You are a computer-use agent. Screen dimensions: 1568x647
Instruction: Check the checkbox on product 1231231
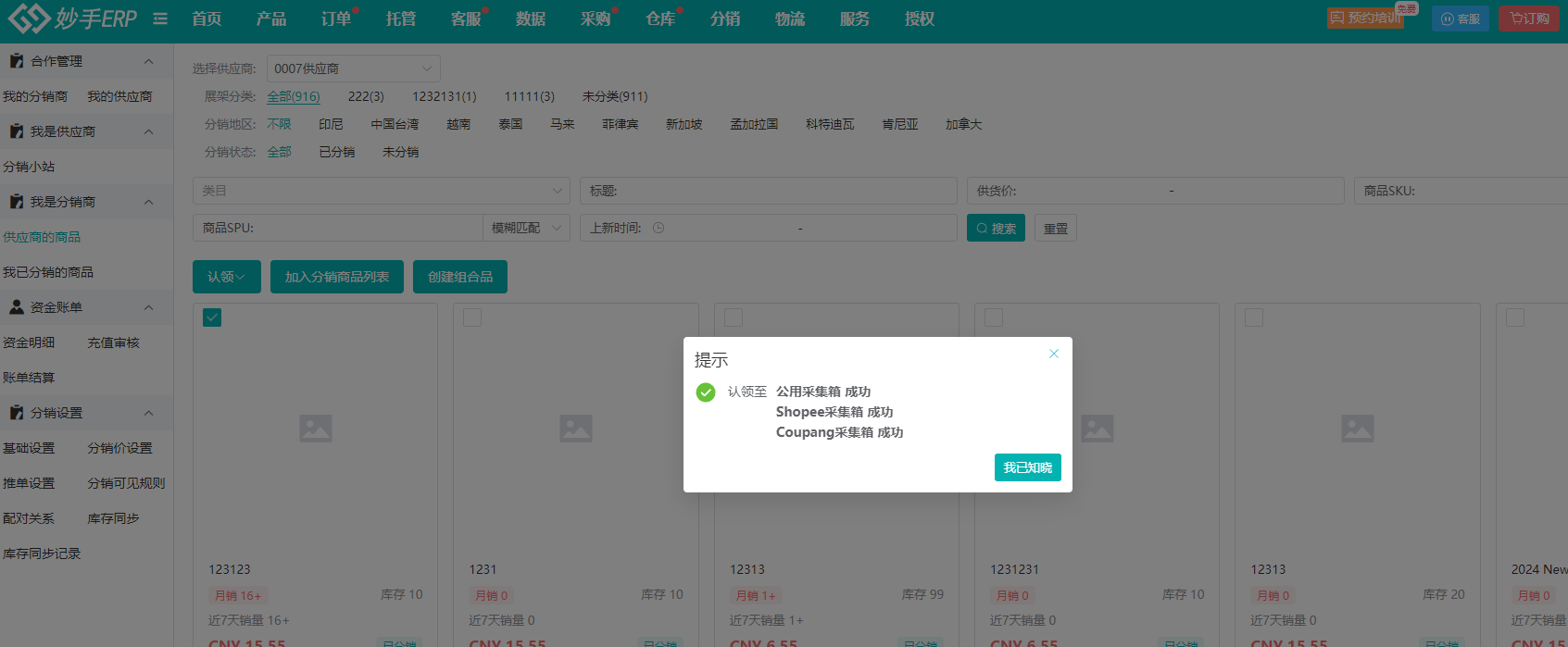pos(994,317)
